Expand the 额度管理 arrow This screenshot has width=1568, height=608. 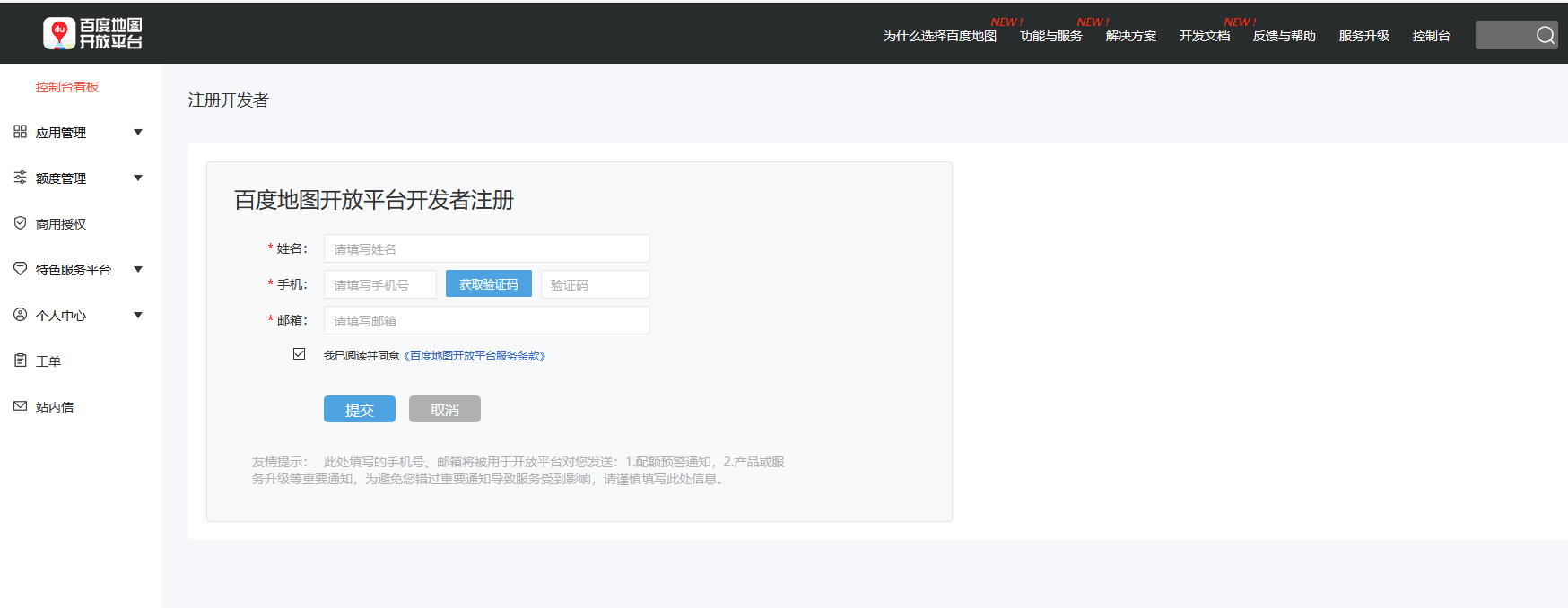coord(138,178)
